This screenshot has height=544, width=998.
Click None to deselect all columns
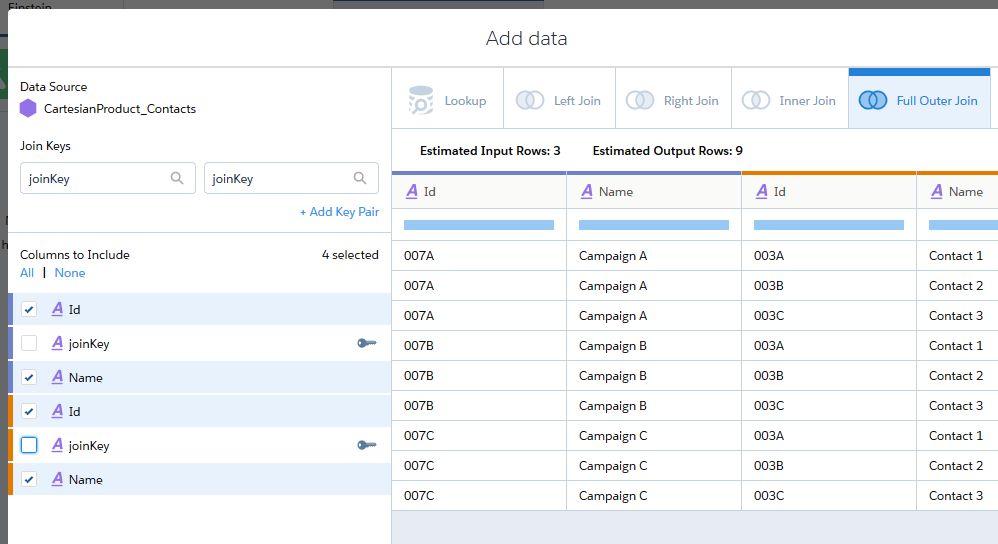point(70,273)
